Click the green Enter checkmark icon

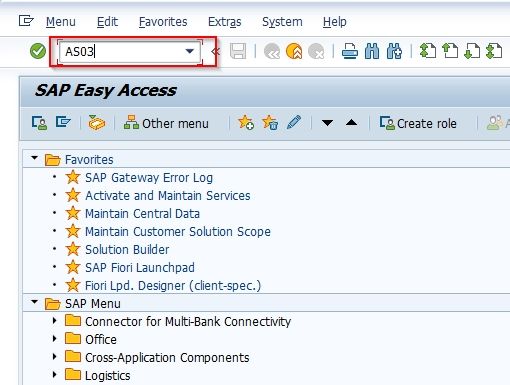(38, 51)
